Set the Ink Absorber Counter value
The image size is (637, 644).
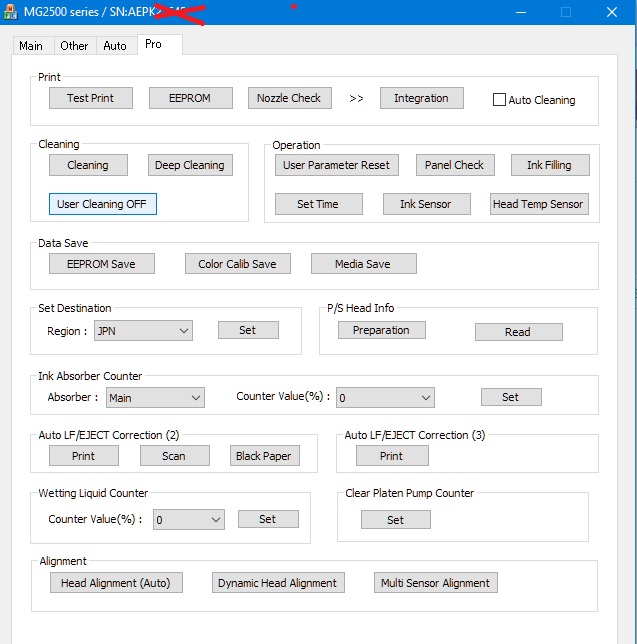pos(510,397)
